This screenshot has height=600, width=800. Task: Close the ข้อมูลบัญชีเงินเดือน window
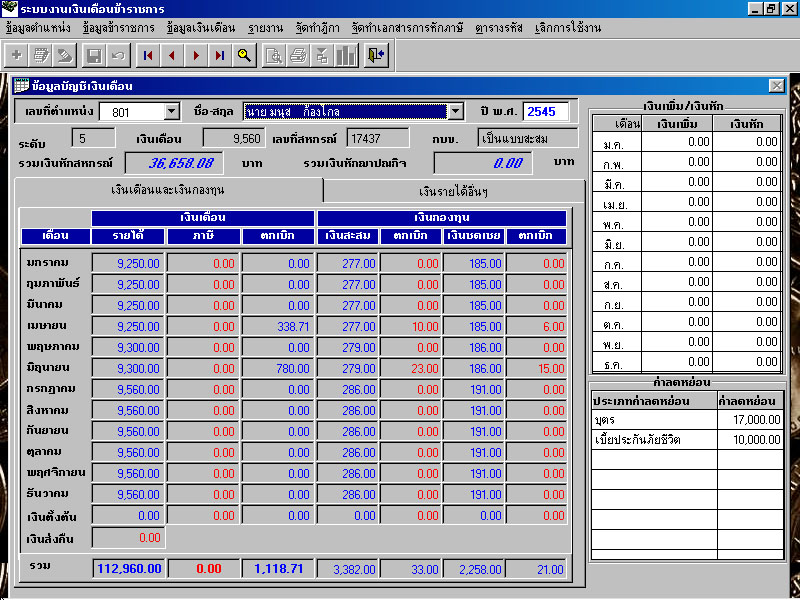pyautogui.click(x=777, y=86)
